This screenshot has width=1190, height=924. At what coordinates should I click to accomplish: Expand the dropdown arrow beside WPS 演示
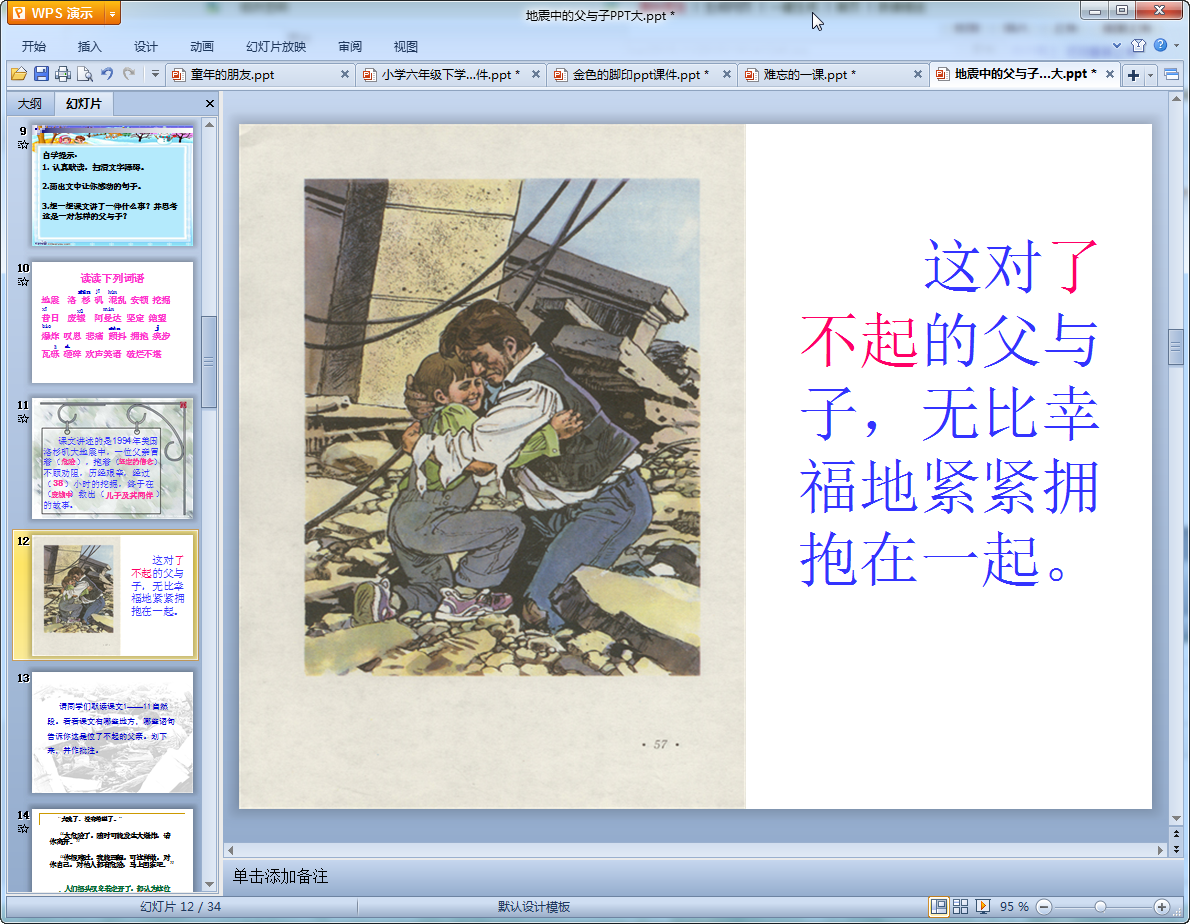(112, 14)
